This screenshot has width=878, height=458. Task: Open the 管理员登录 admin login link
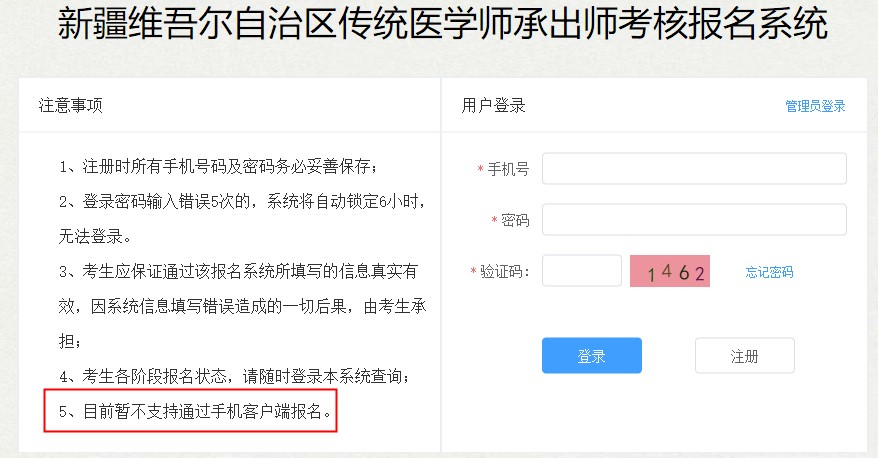tap(815, 106)
